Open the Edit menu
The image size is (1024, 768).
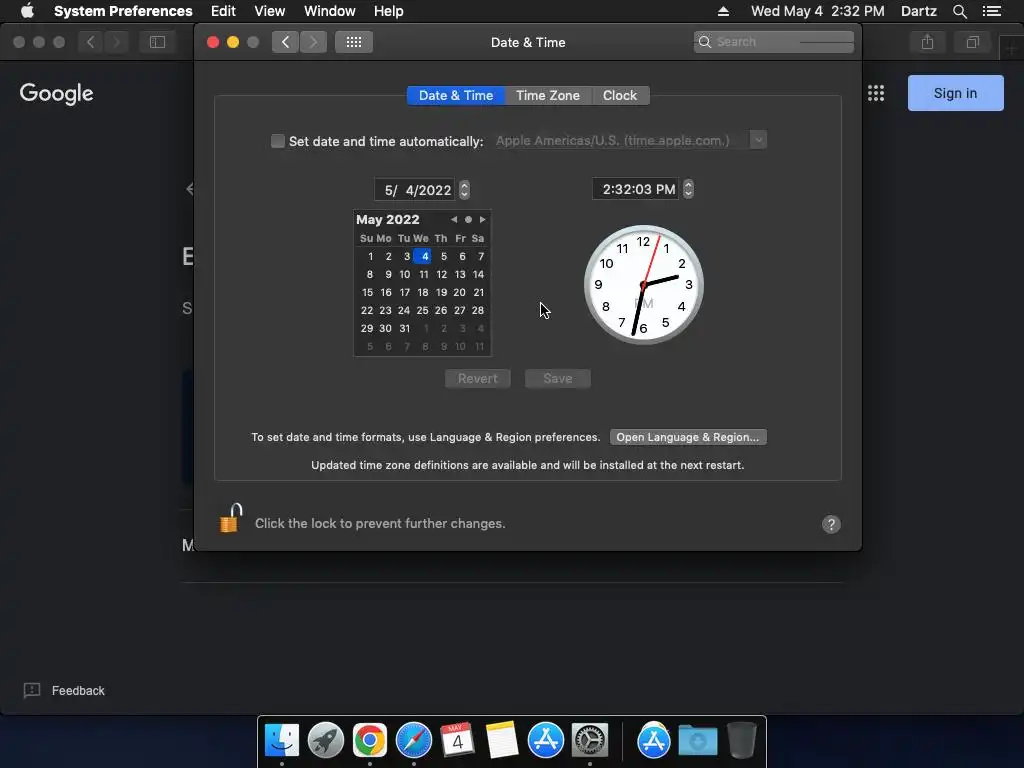(223, 11)
